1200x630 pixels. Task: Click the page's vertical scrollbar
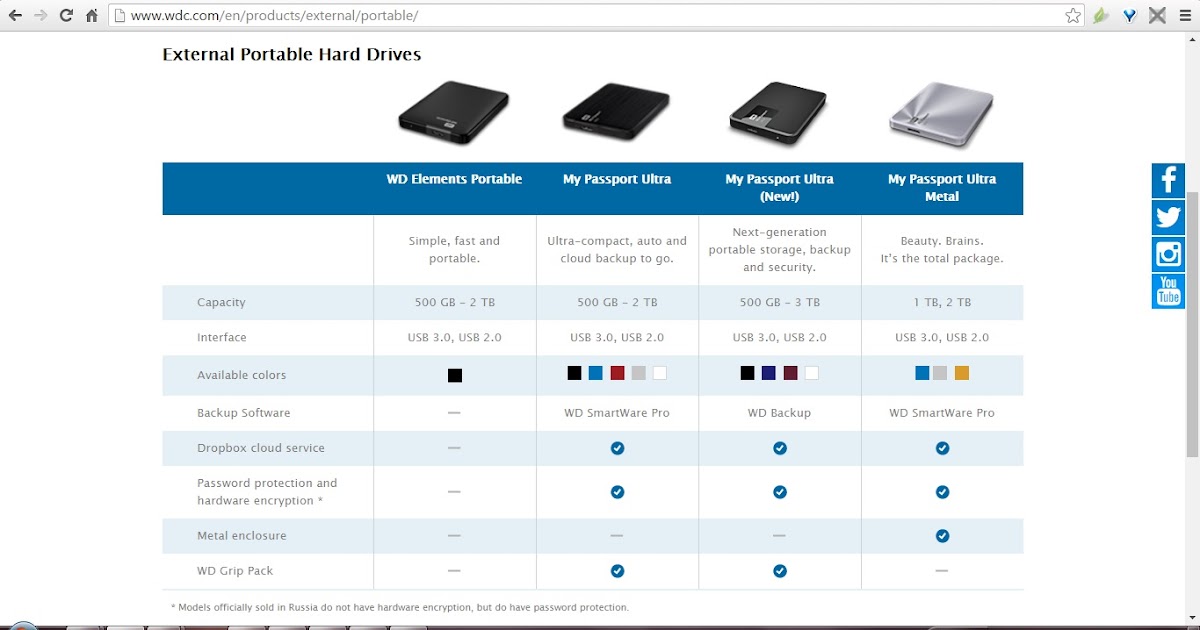tap(1192, 327)
